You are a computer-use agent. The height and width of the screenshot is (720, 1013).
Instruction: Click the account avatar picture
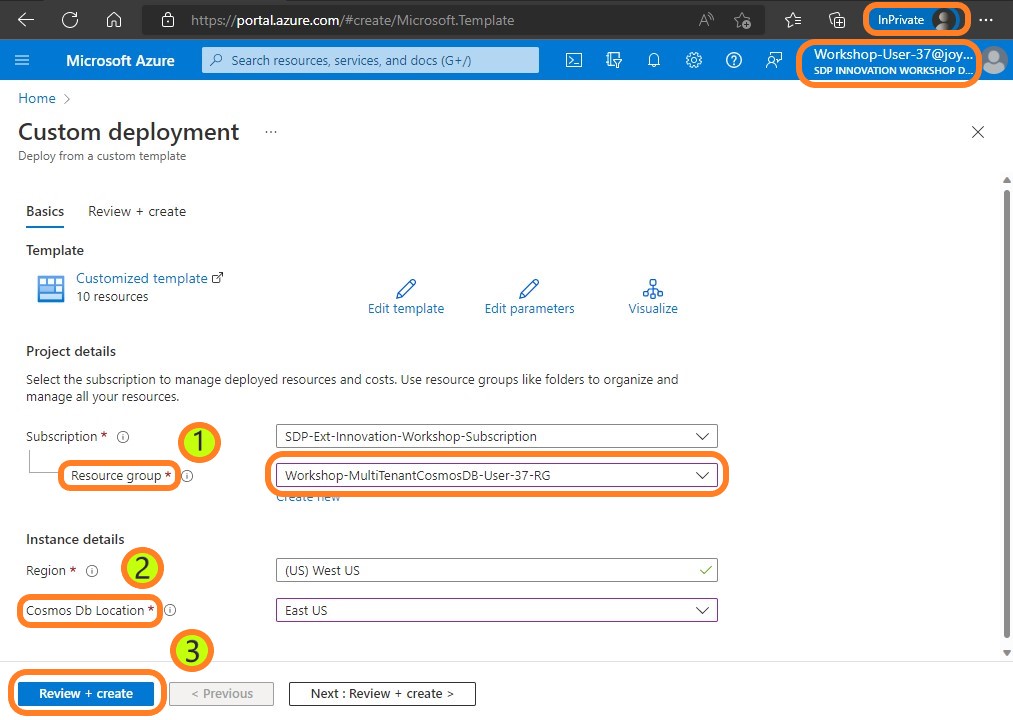[x=995, y=61]
